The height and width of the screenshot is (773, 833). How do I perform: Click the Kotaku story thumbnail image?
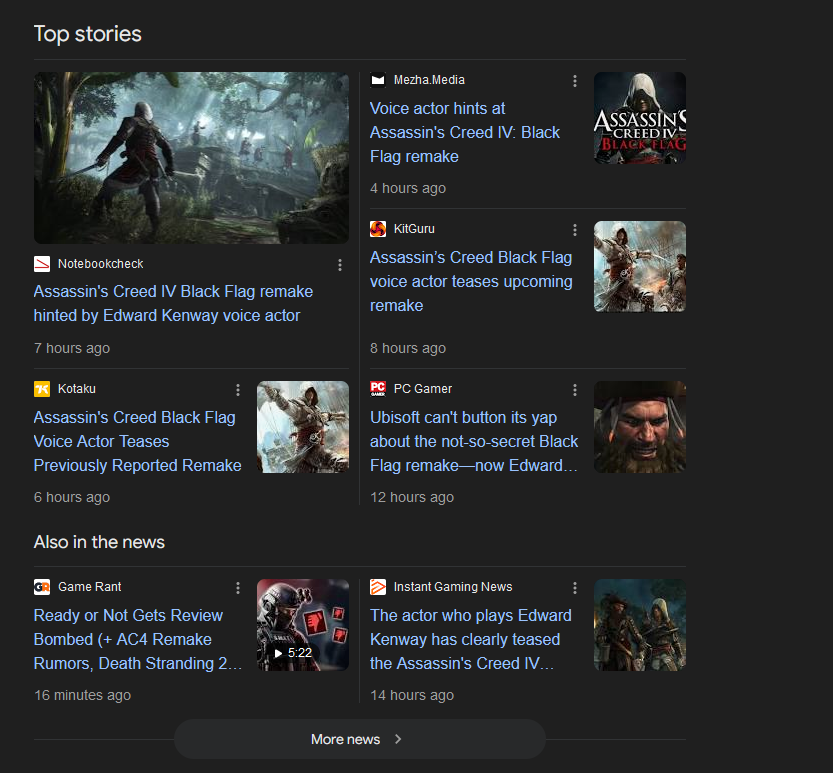[x=303, y=427]
